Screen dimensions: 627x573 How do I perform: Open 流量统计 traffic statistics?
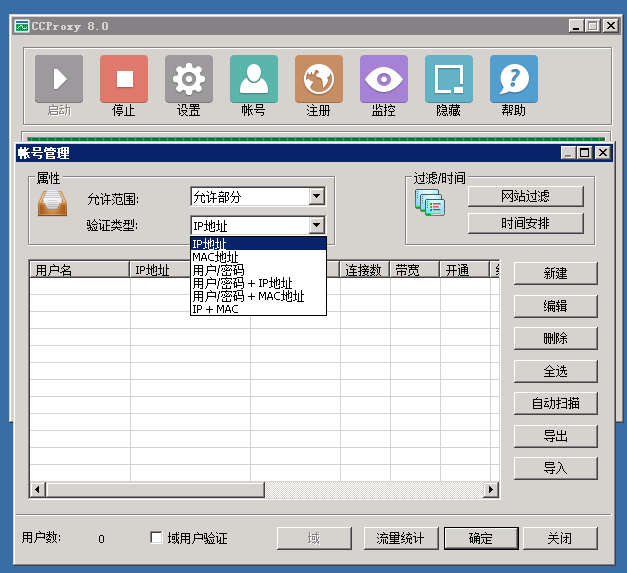point(401,538)
